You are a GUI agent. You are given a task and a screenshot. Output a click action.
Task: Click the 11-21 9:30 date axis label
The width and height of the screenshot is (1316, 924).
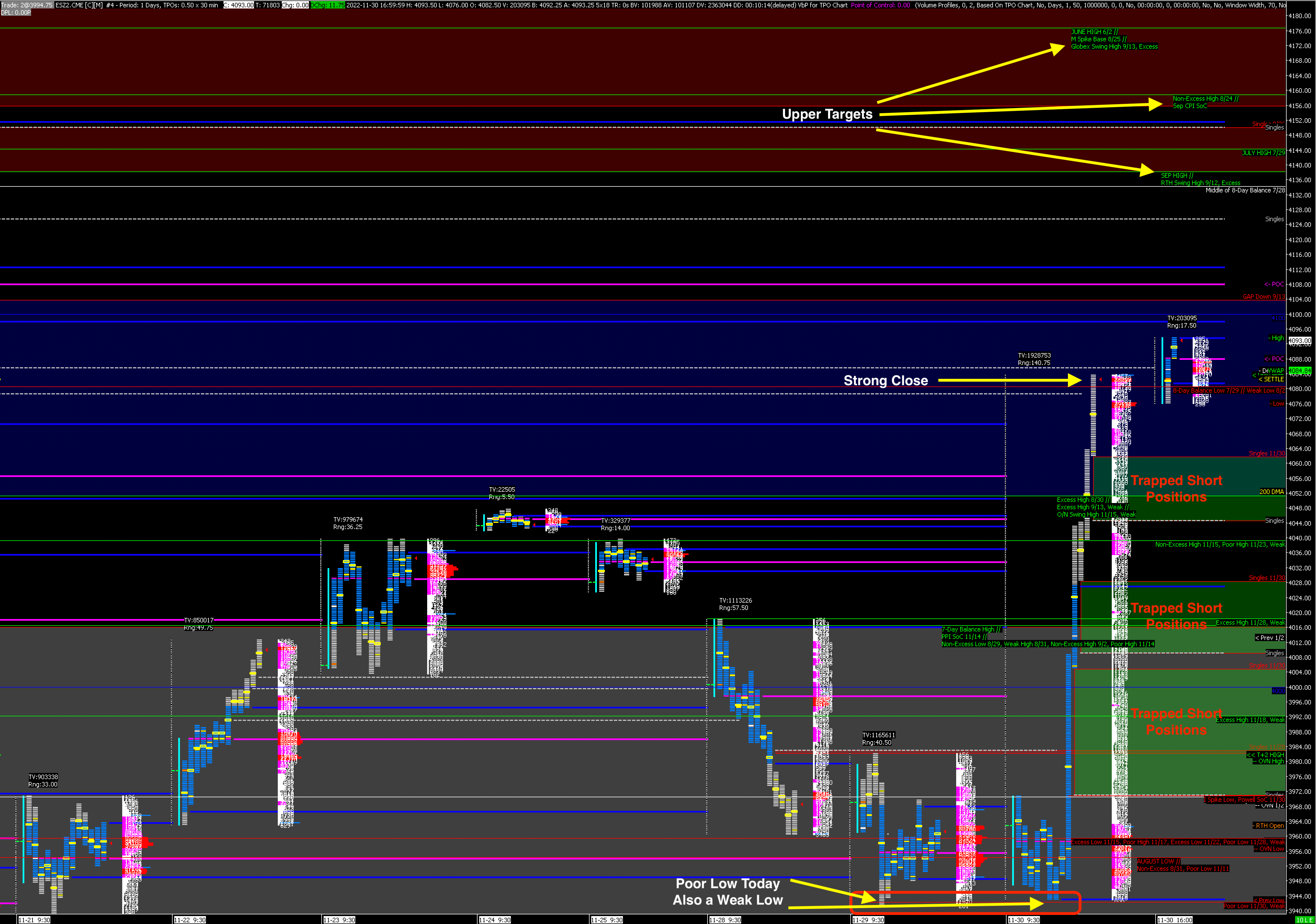tap(35, 919)
